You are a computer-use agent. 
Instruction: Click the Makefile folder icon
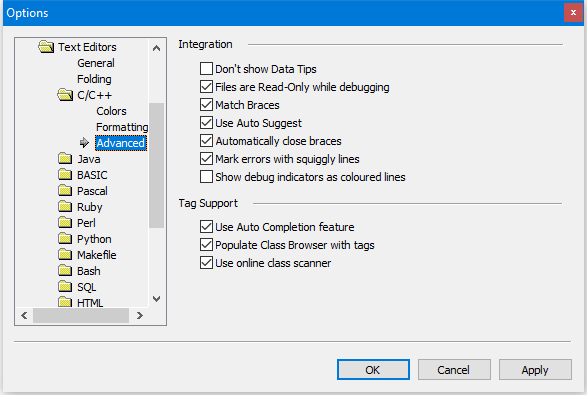[x=65, y=255]
